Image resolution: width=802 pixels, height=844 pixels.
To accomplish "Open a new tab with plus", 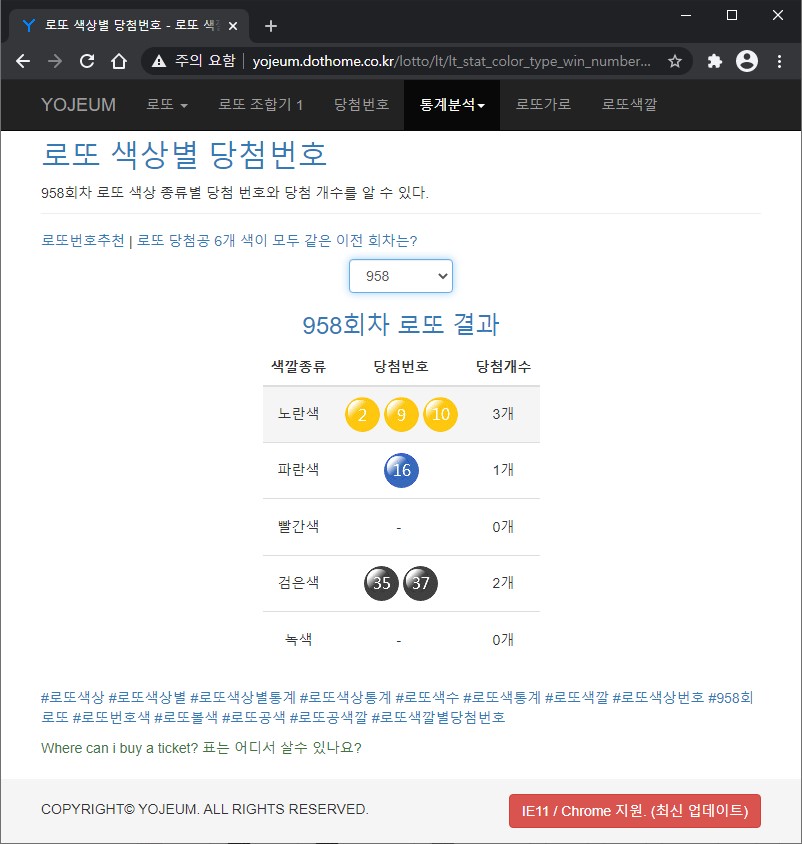I will [271, 26].
